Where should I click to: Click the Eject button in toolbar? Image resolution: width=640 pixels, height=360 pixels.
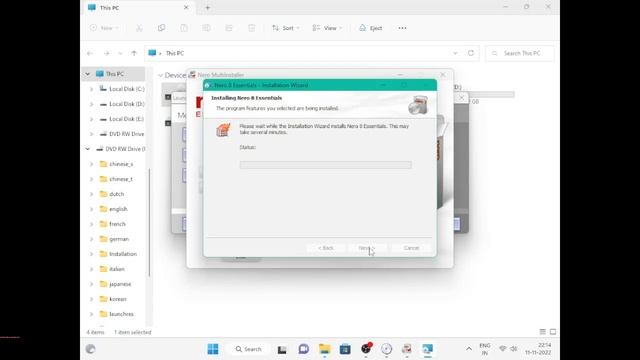pos(371,28)
